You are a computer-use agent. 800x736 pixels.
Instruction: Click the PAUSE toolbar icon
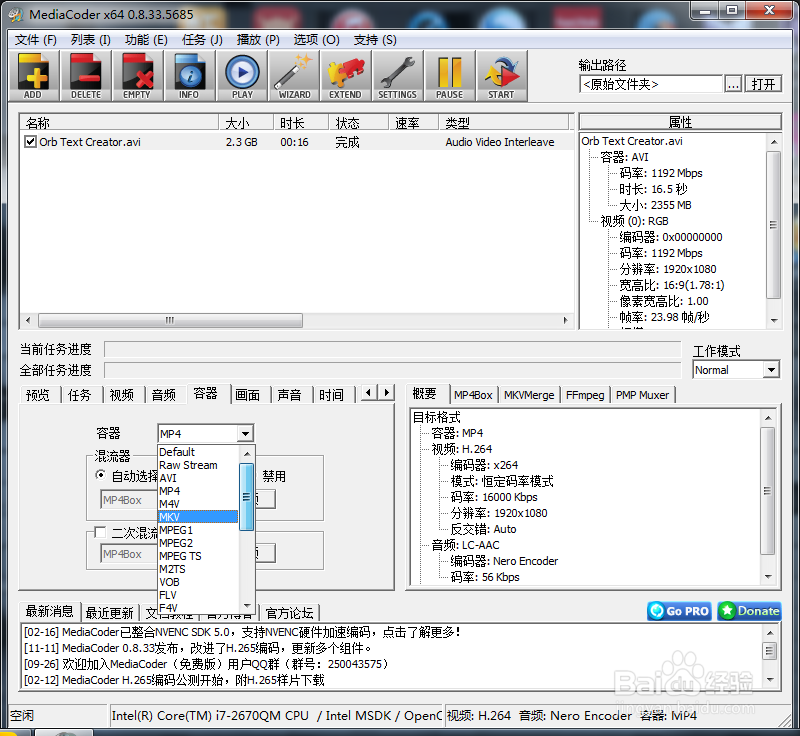click(x=449, y=76)
